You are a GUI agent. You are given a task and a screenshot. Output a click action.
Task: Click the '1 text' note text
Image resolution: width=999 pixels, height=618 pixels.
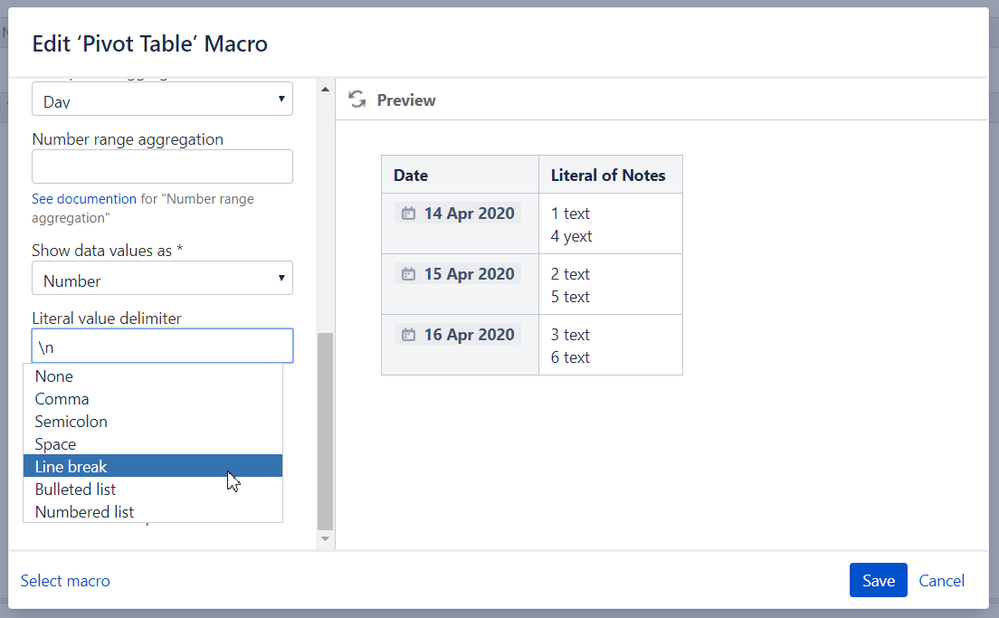pos(570,213)
